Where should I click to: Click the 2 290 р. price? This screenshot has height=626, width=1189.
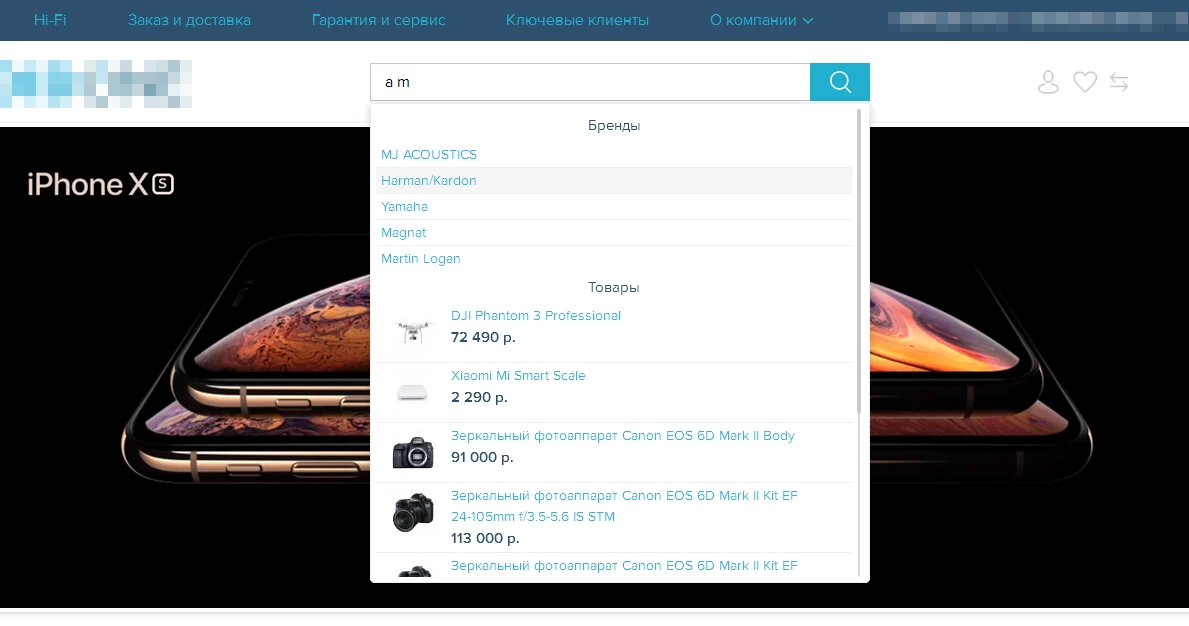tap(479, 397)
